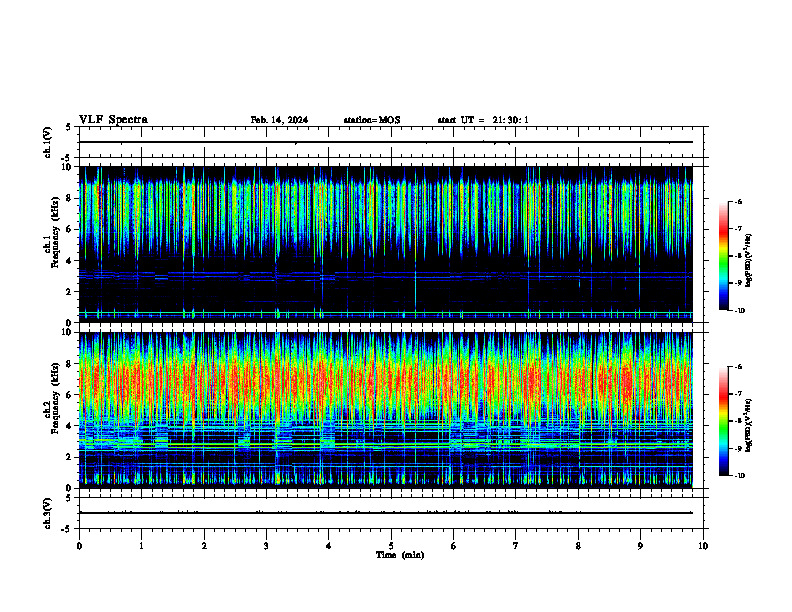Screen dimensions: 792x612
Task: Click the ch.1 frequency tick label "4"
Action: tap(69, 261)
